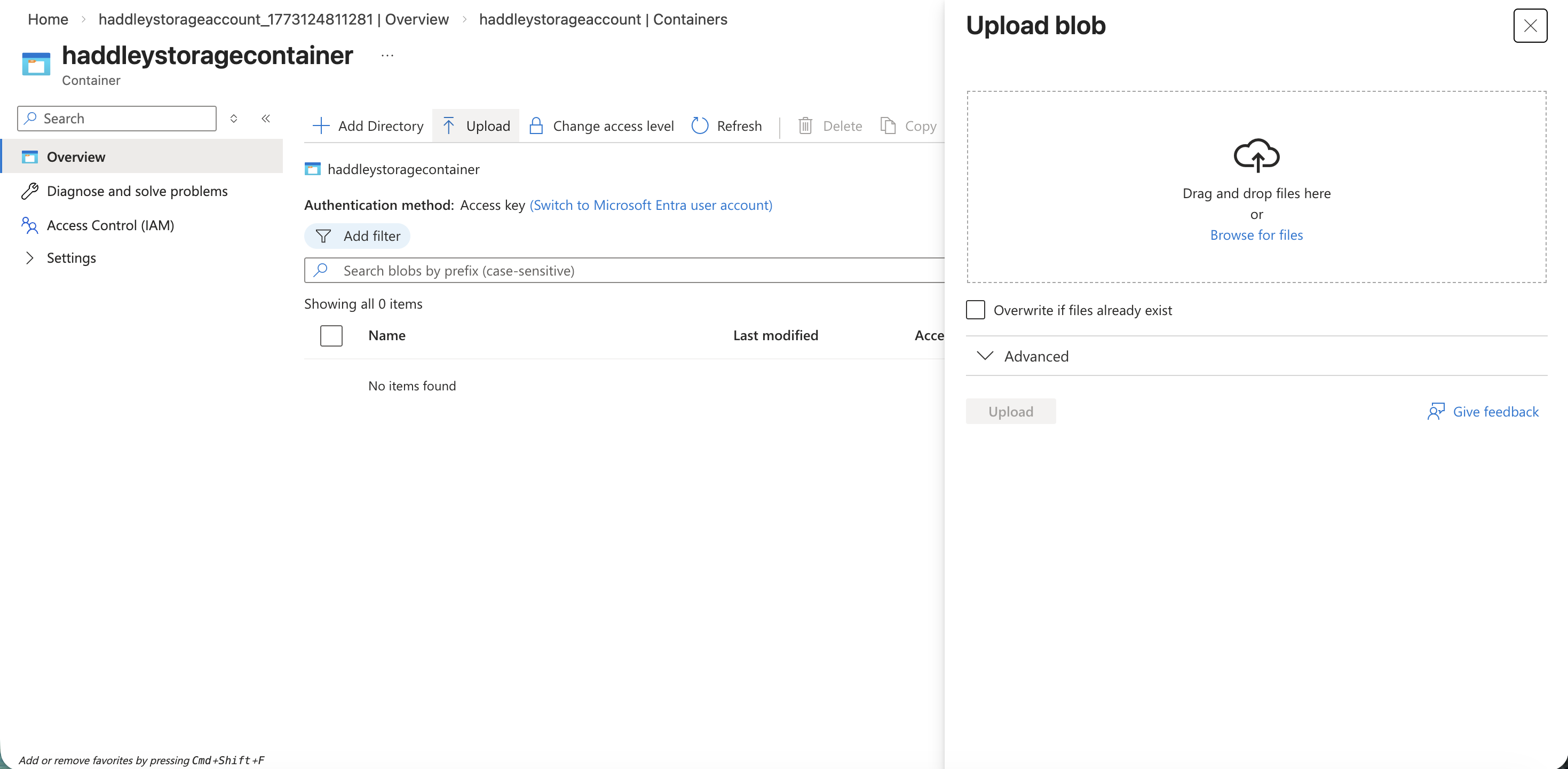Click the Refresh icon
This screenshot has height=769, width=1568.
[700, 125]
